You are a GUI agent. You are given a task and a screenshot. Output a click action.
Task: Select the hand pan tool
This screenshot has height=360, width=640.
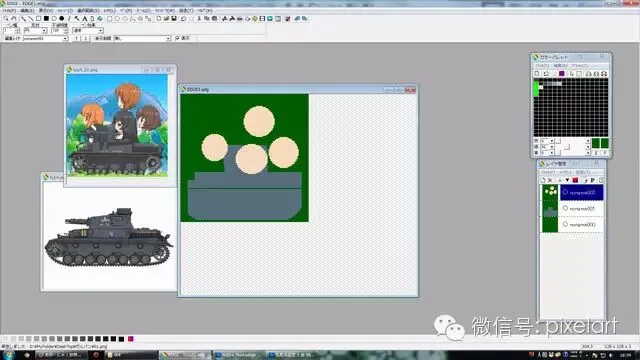[14, 18]
